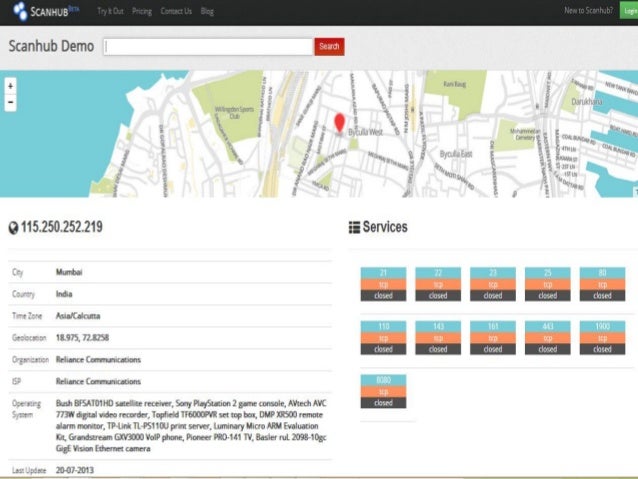Click the time zone value Asia/Calcutta
This screenshot has height=479, width=638.
pyautogui.click(x=78, y=316)
